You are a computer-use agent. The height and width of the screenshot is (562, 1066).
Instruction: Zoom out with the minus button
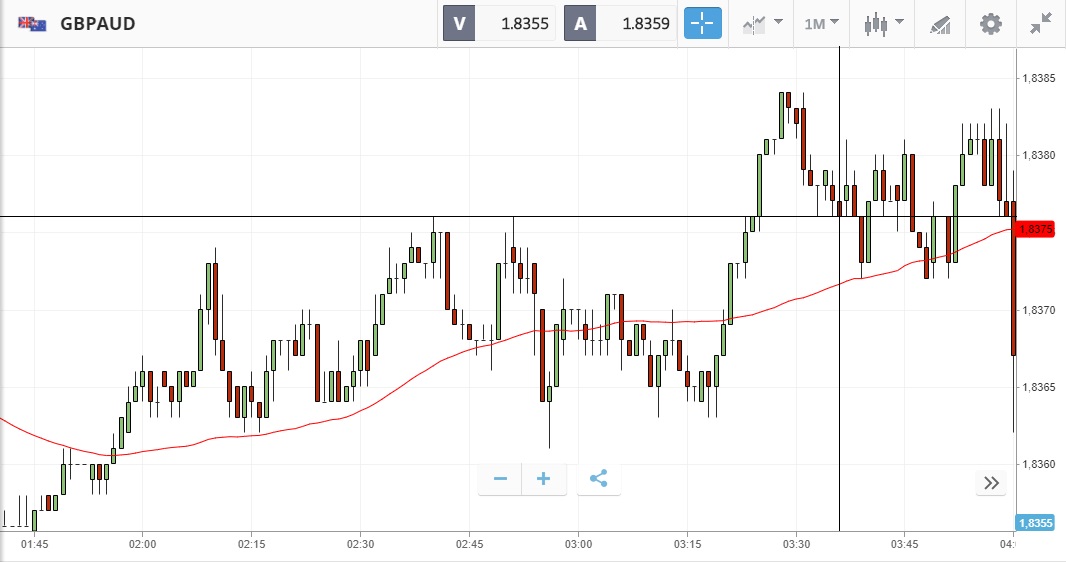click(500, 479)
